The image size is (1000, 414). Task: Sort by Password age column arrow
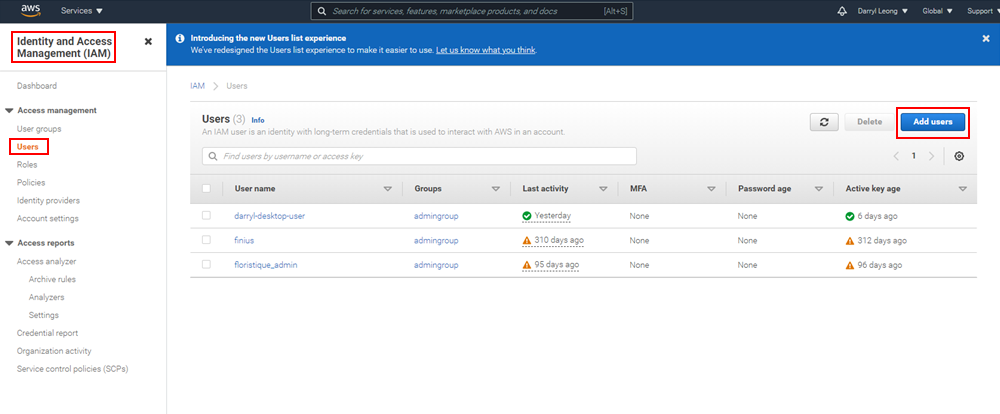click(819, 189)
